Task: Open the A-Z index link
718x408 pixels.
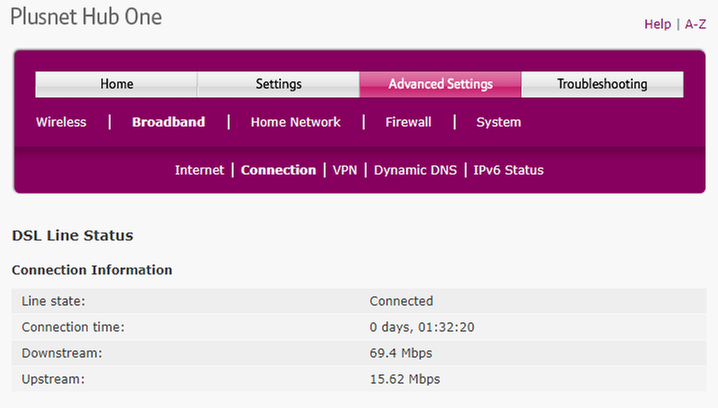Action: coord(695,24)
